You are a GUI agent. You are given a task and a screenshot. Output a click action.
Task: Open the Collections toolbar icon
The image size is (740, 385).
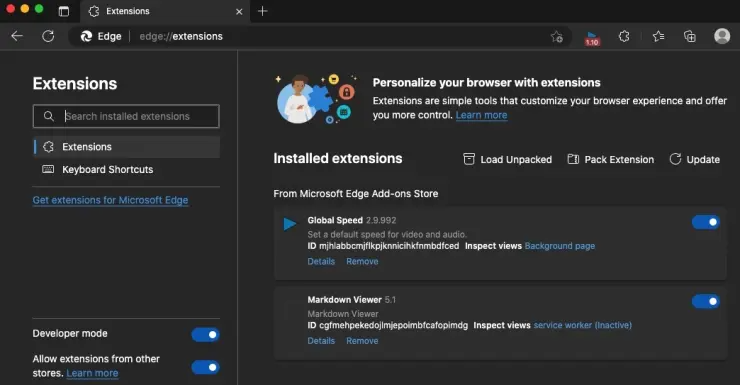690,36
